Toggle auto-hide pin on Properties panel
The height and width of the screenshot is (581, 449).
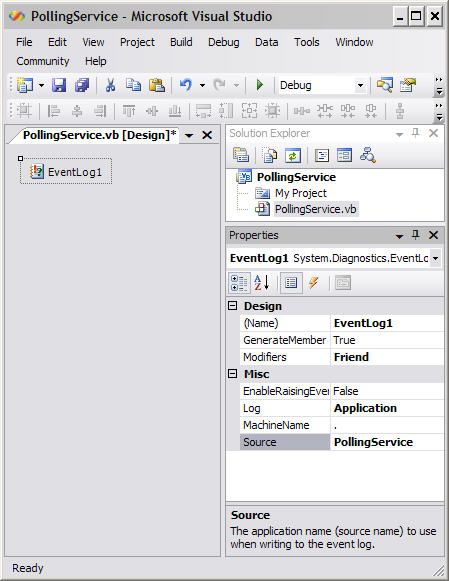pos(416,235)
